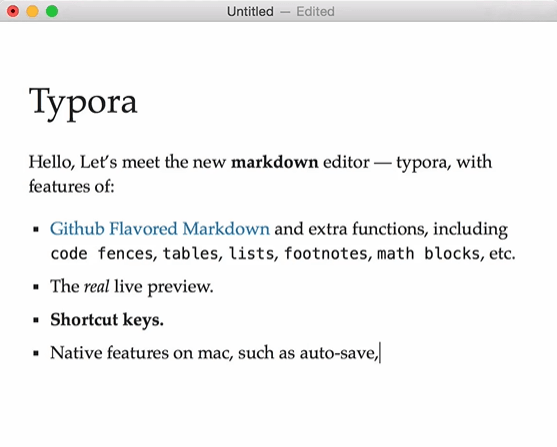Click the inline code "code fences"
This screenshot has width=557, height=447.
[102, 254]
